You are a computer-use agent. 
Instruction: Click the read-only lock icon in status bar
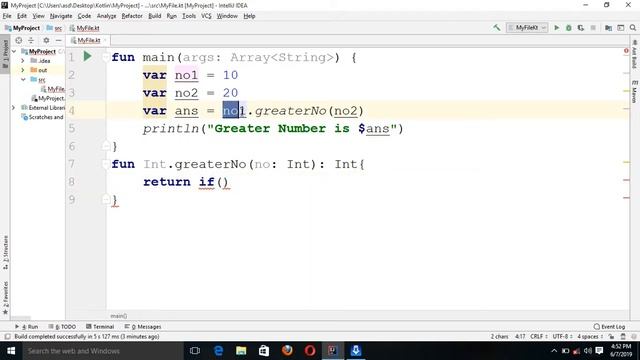point(611,337)
